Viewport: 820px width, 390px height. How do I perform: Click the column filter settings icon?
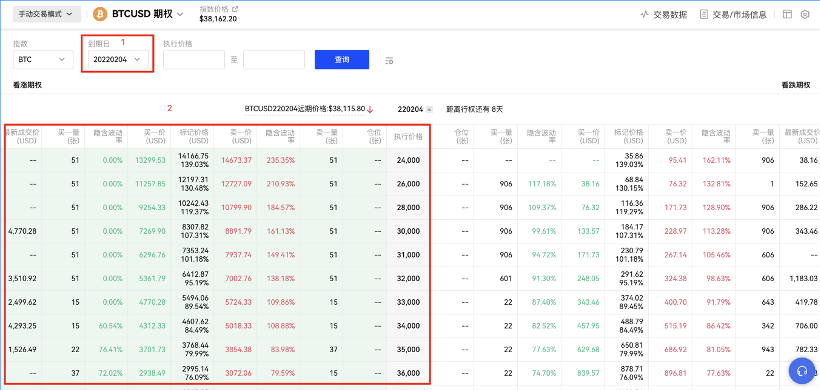click(x=389, y=61)
